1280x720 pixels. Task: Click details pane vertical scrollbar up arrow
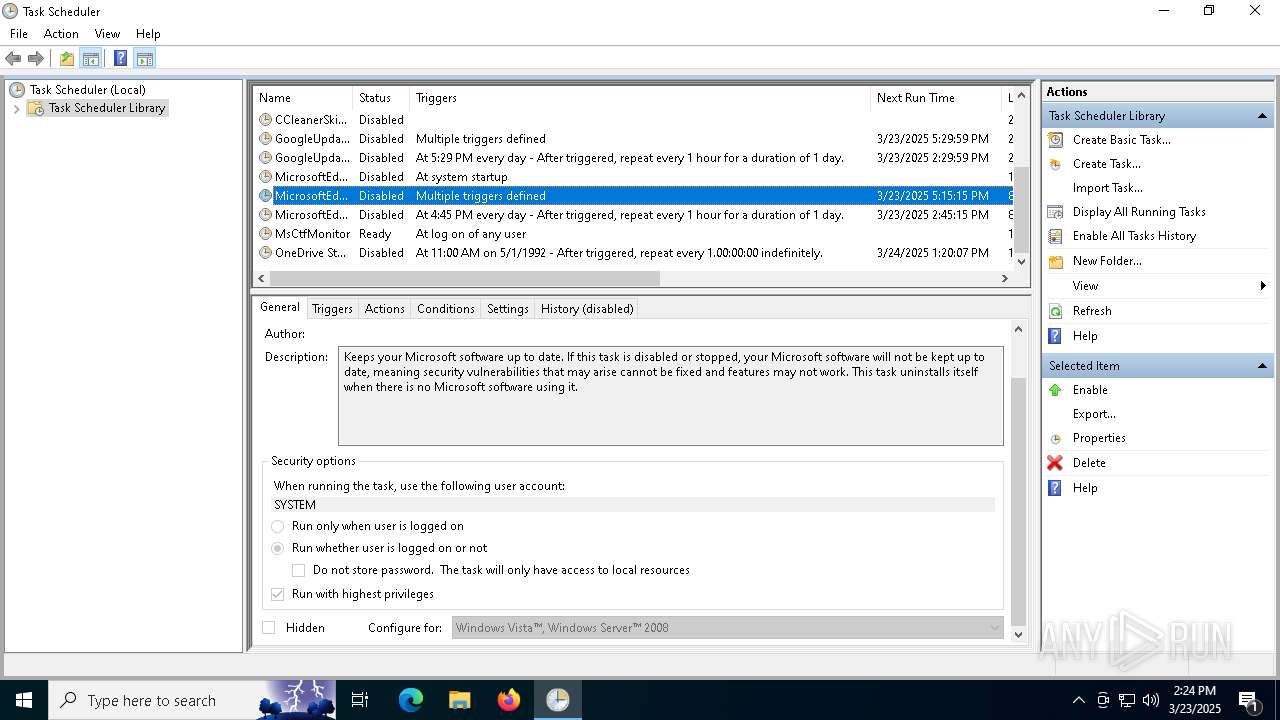point(1019,329)
